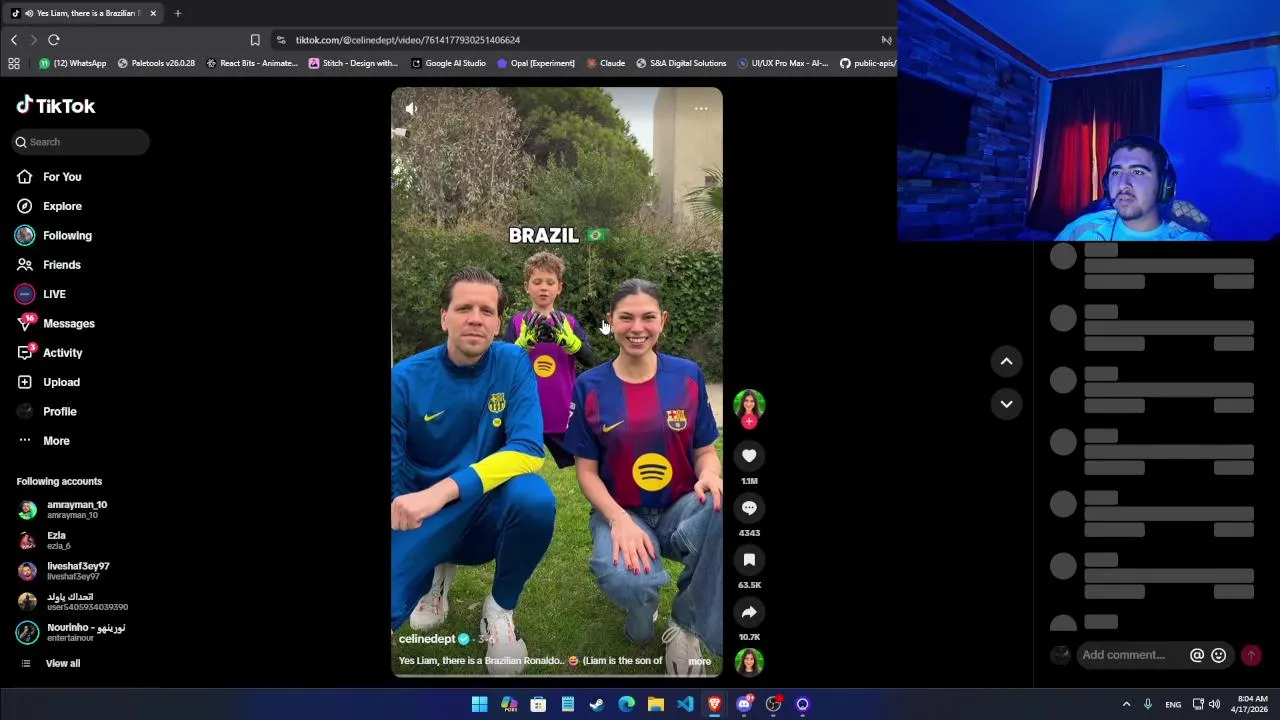The width and height of the screenshot is (1280, 720).
Task: Open Paletools bookmark
Action: (x=156, y=63)
